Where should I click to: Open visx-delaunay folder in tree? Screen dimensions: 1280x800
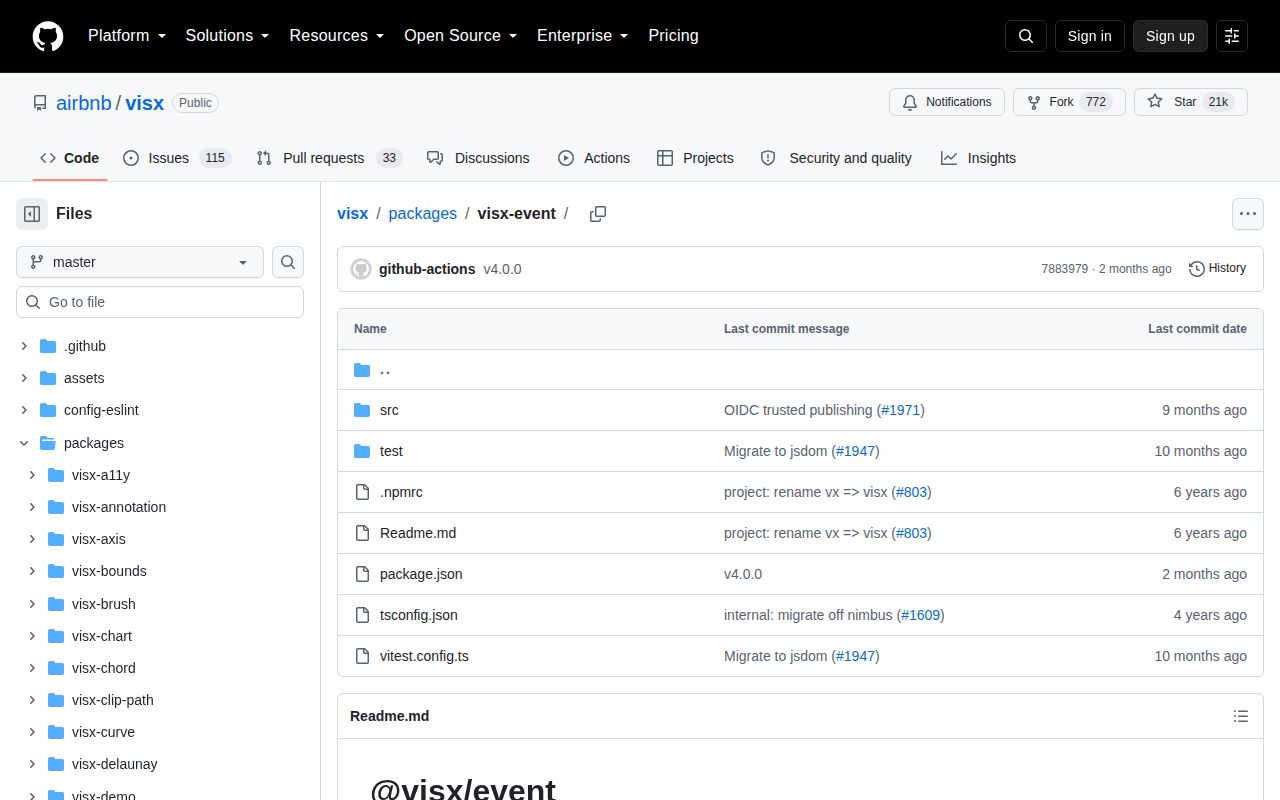115,764
